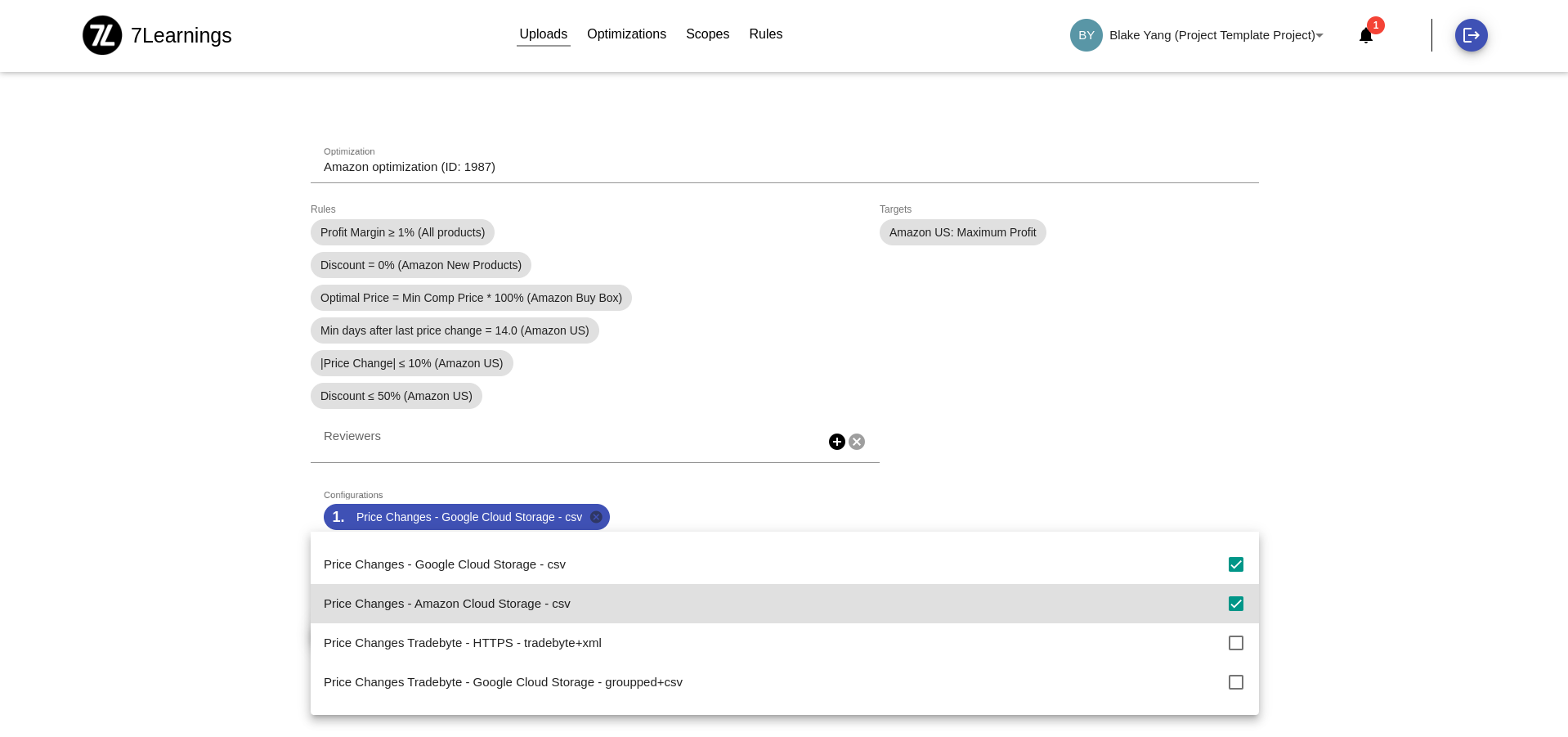This screenshot has width=1568, height=737.
Task: Check Price Changes Tradebyte - HTTPS - tradebyte+xml
Action: coord(1236,643)
